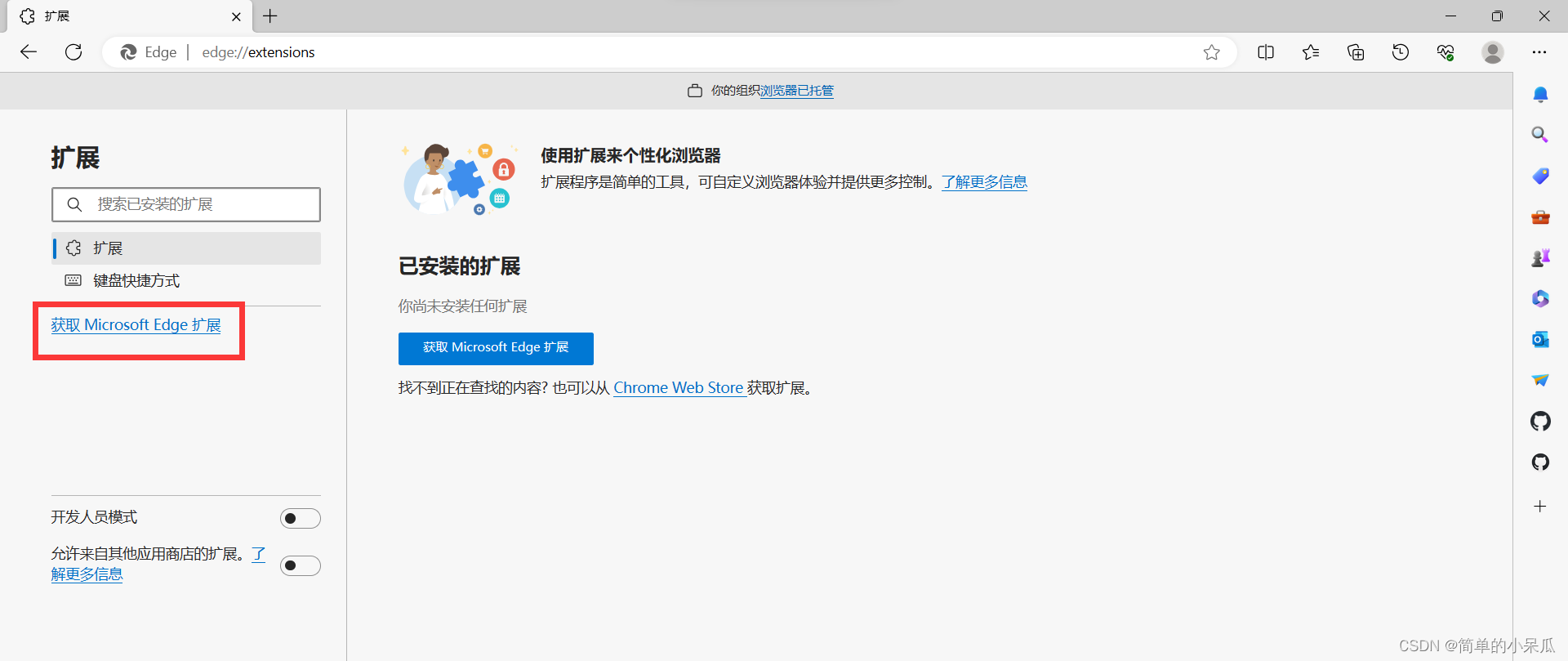
Task: Open Tools briefcase in sidebar
Action: pos(1540,217)
